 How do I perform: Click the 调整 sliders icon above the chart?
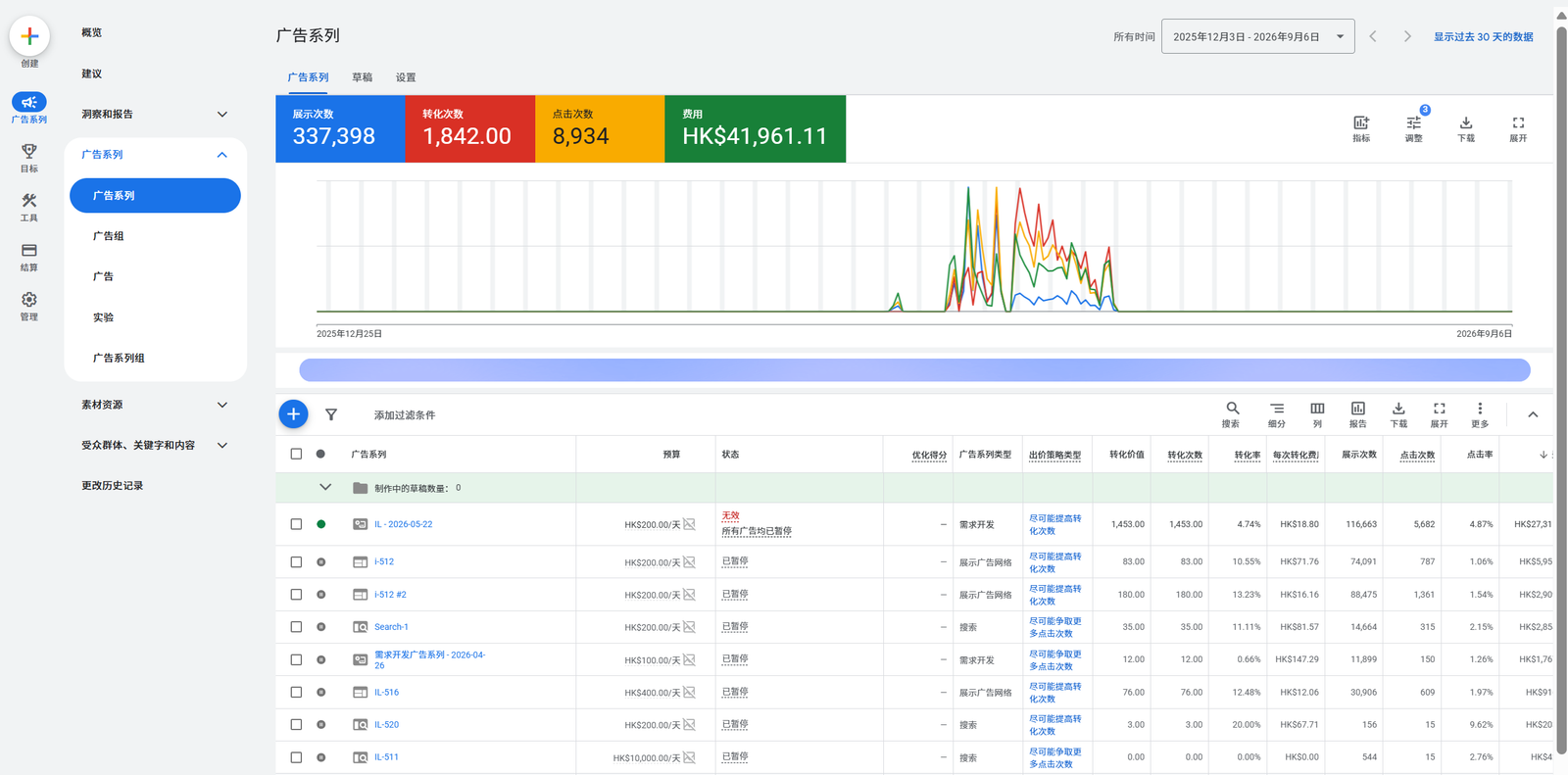click(x=1413, y=122)
